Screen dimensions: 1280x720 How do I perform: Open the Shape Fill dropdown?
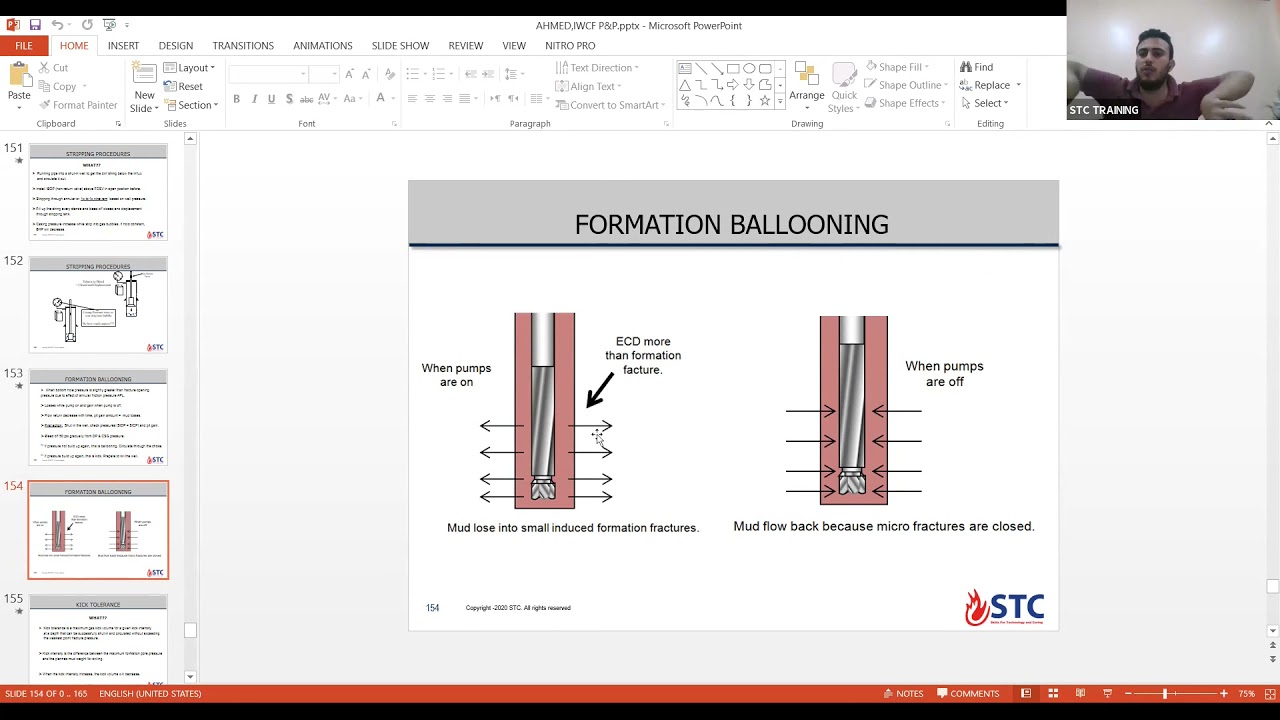(896, 67)
